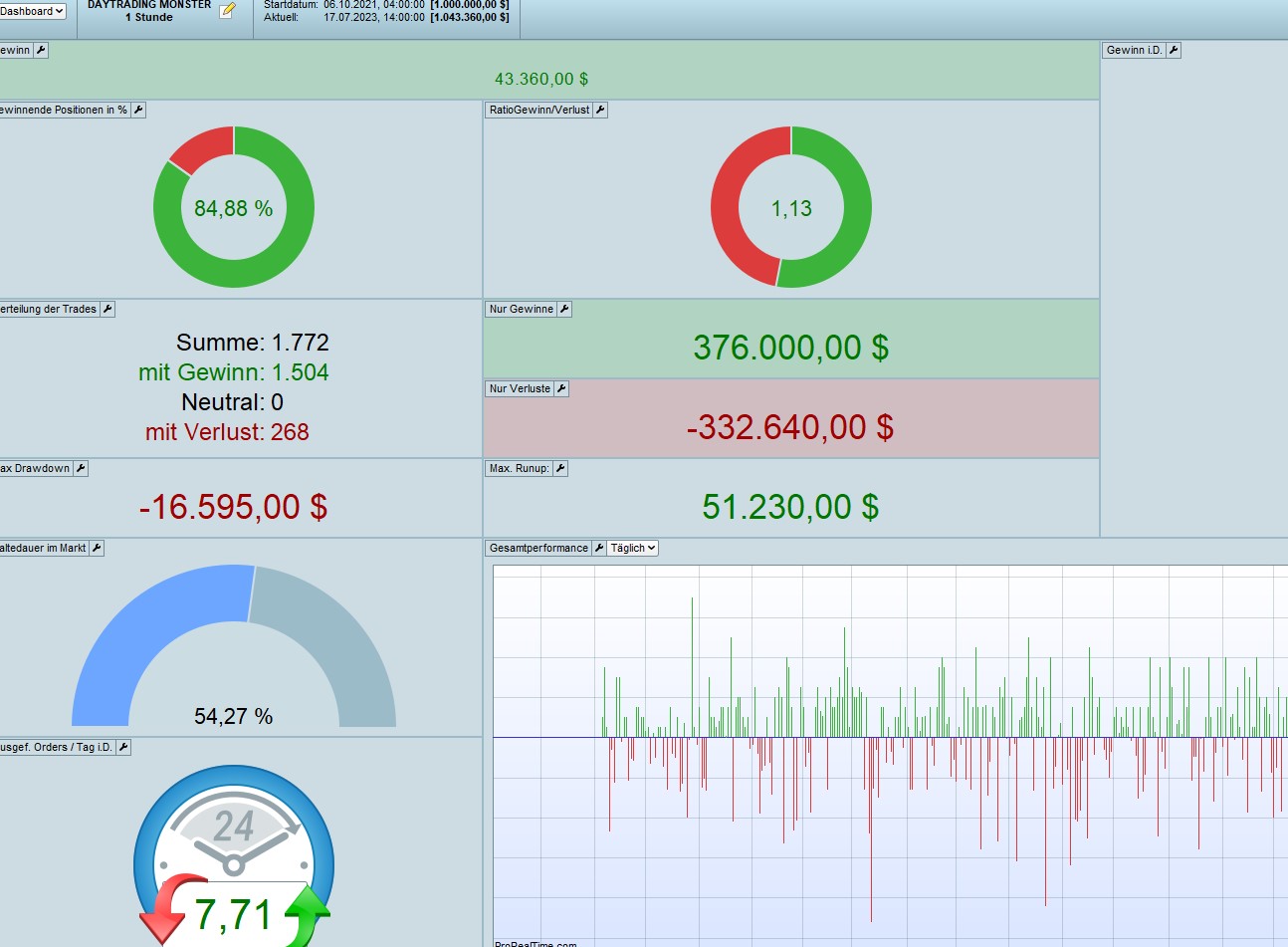Click the wrench icon next to Nur Verluste

coord(561,388)
